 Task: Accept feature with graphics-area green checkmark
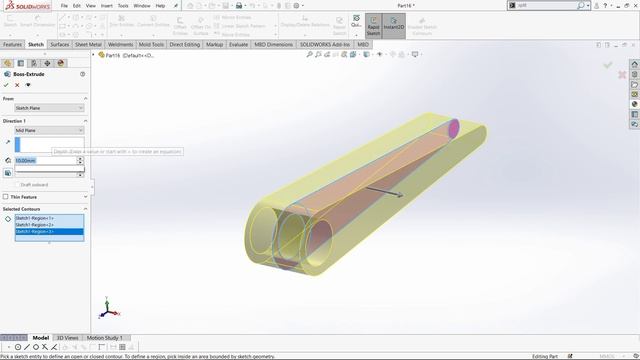click(x=608, y=65)
